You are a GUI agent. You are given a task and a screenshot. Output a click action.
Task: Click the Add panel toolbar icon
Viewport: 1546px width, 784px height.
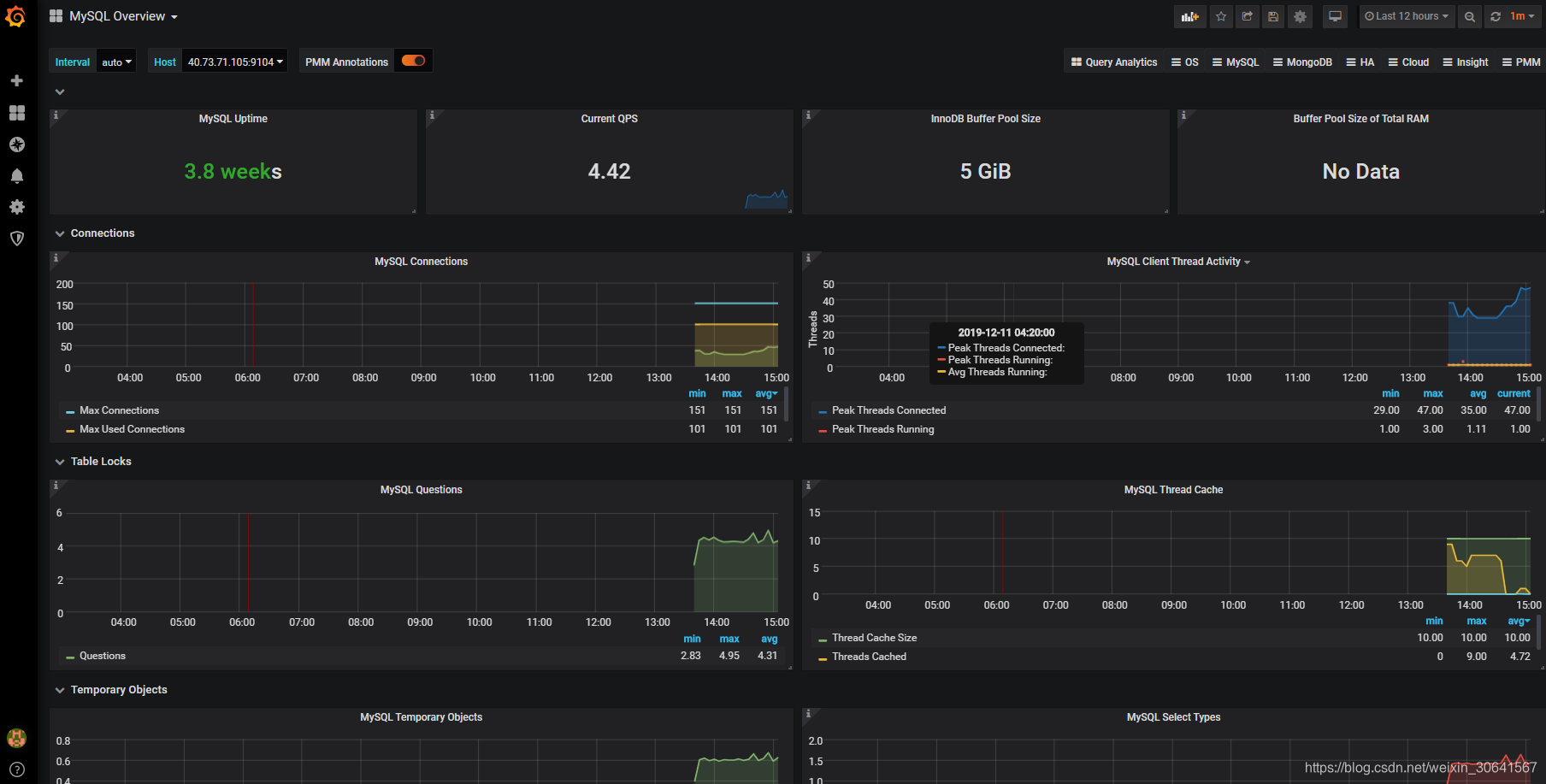pyautogui.click(x=1189, y=16)
